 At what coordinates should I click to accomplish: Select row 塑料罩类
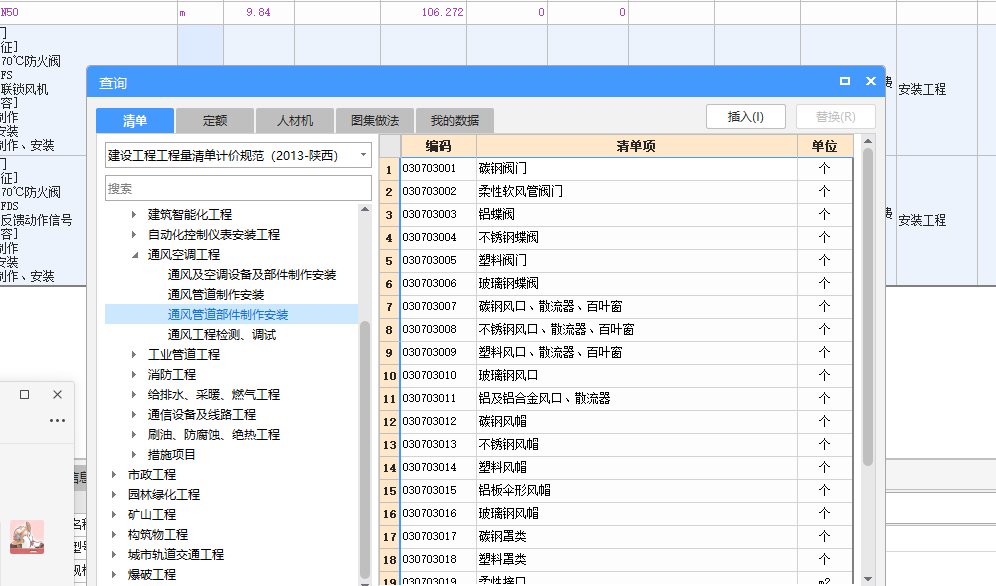click(x=616, y=559)
